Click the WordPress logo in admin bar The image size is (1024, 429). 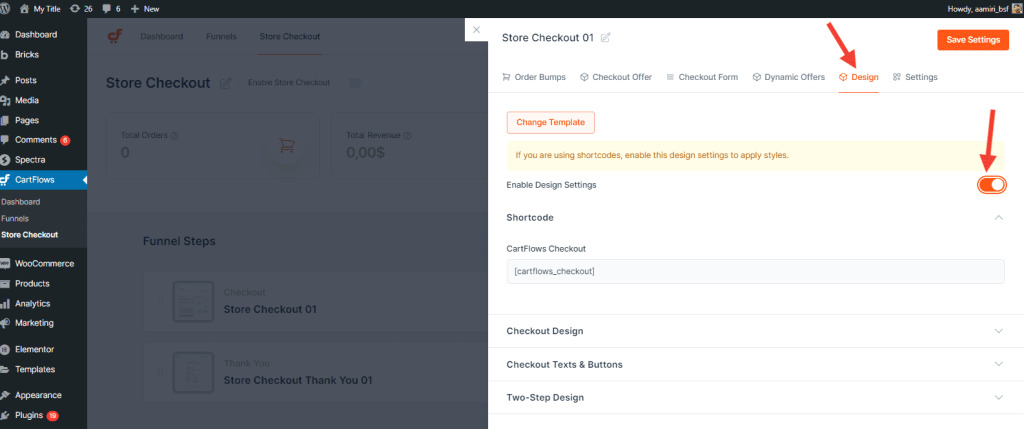point(6,8)
